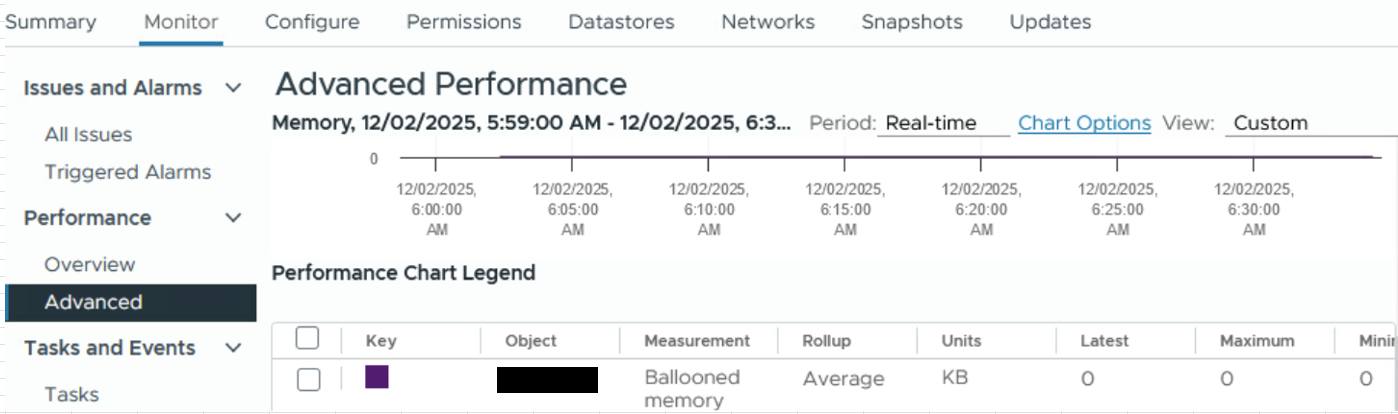Viewport: 1398px width, 414px height.
Task: Sort legend by Latest column header
Action: click(x=1104, y=341)
